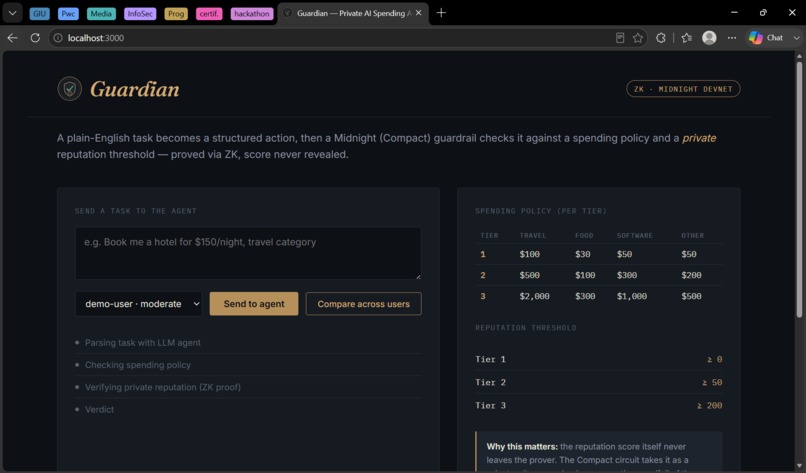Open the Prog tab group
This screenshot has width=806, height=473.
click(176, 13)
